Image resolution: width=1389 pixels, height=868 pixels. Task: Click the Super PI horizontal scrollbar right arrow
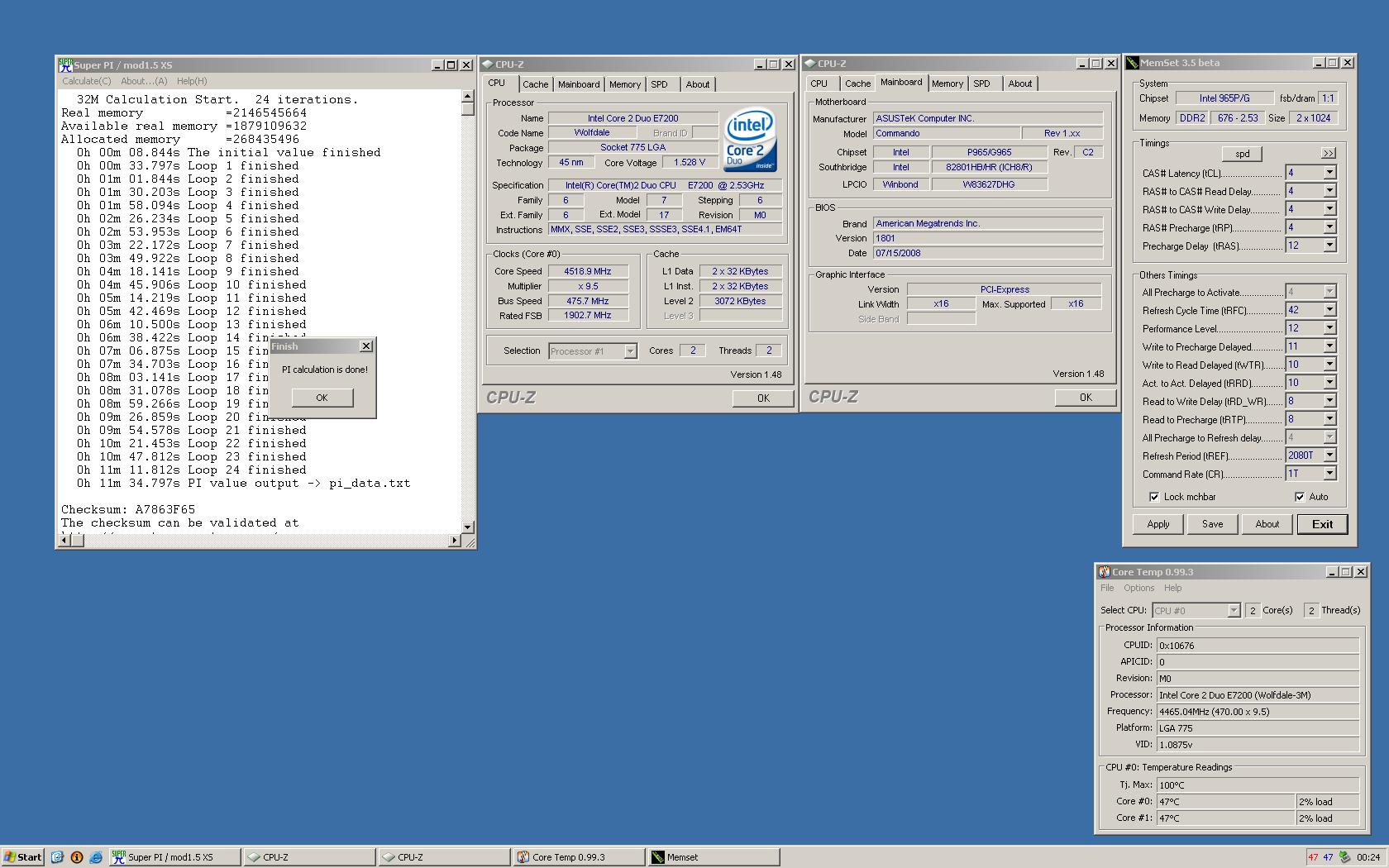[x=454, y=541]
